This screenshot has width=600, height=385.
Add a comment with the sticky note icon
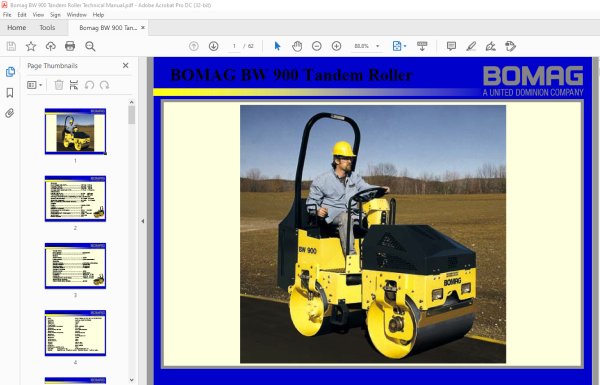451,46
